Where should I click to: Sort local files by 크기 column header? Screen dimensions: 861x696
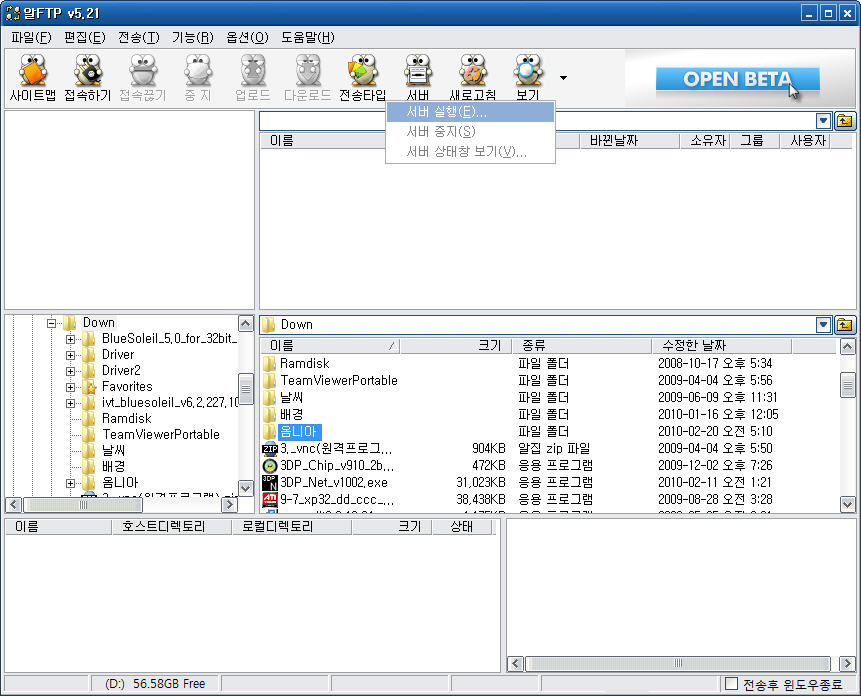[x=456, y=346]
